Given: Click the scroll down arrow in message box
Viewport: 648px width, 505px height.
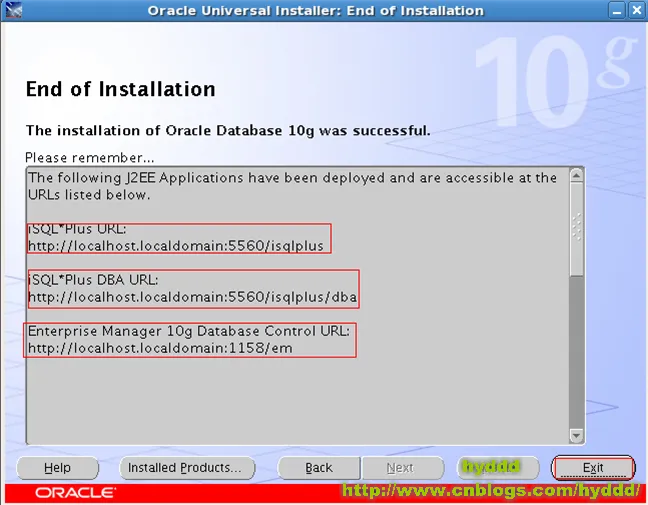Looking at the screenshot, I should coord(576,435).
